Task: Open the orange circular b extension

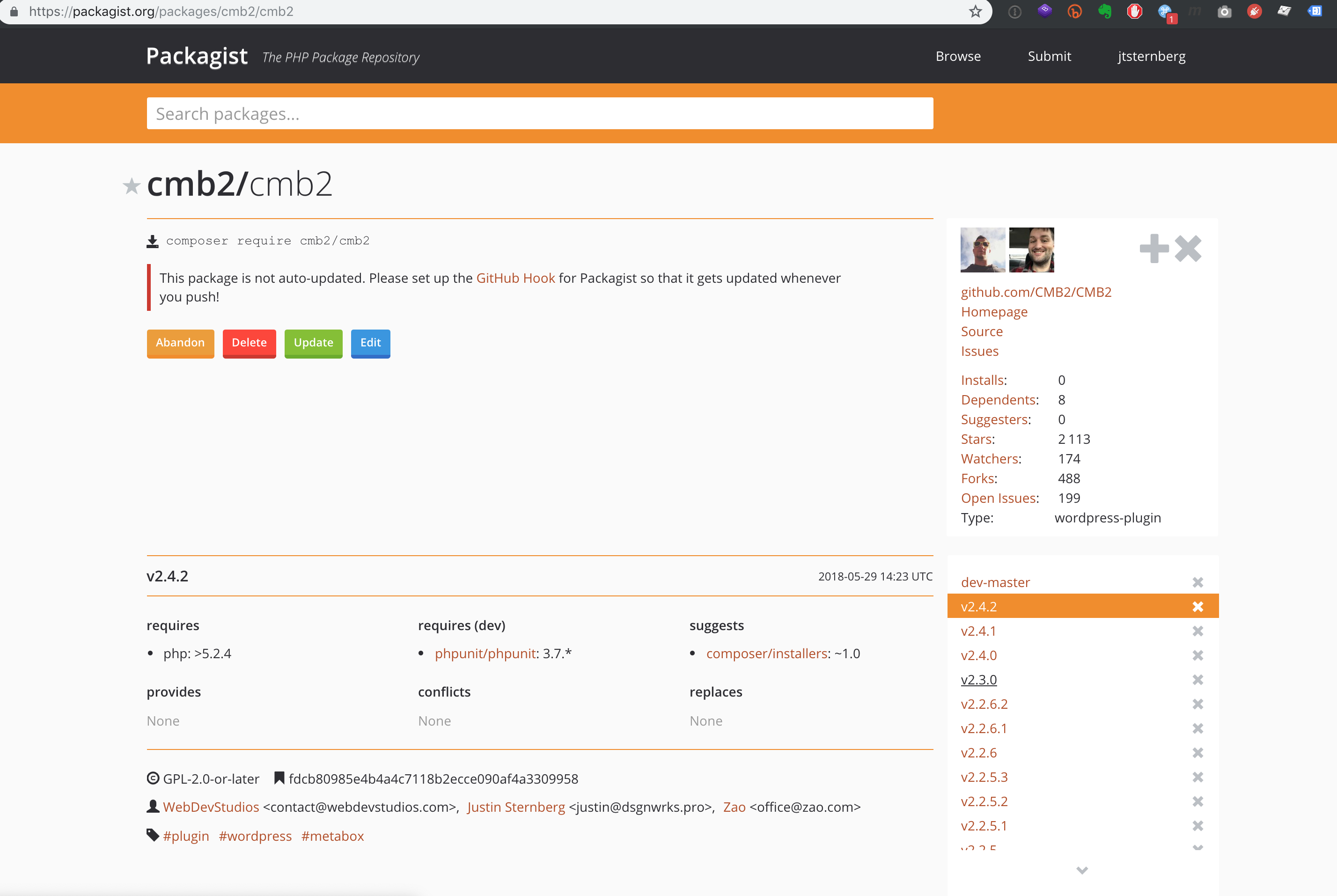Action: click(1075, 11)
